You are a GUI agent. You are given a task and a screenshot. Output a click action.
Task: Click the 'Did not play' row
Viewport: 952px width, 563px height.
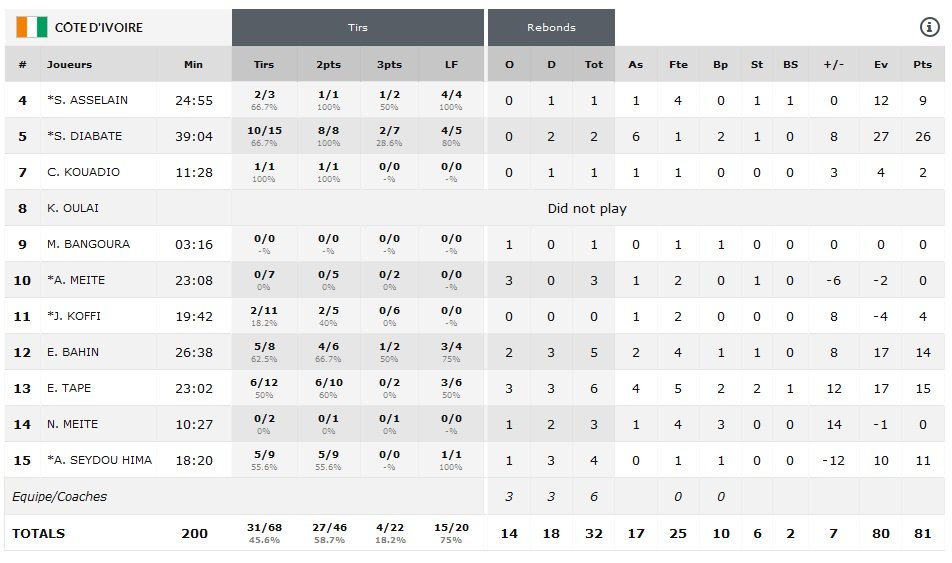(587, 208)
